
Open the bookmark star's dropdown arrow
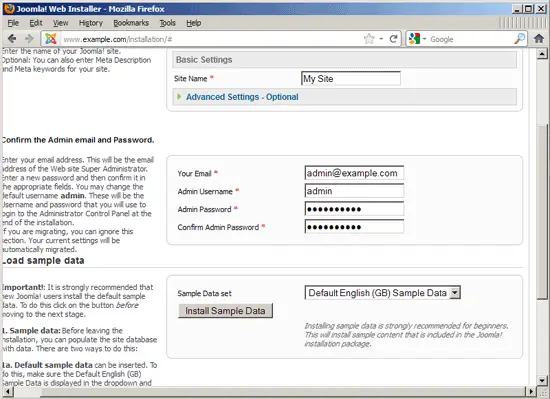pos(381,39)
